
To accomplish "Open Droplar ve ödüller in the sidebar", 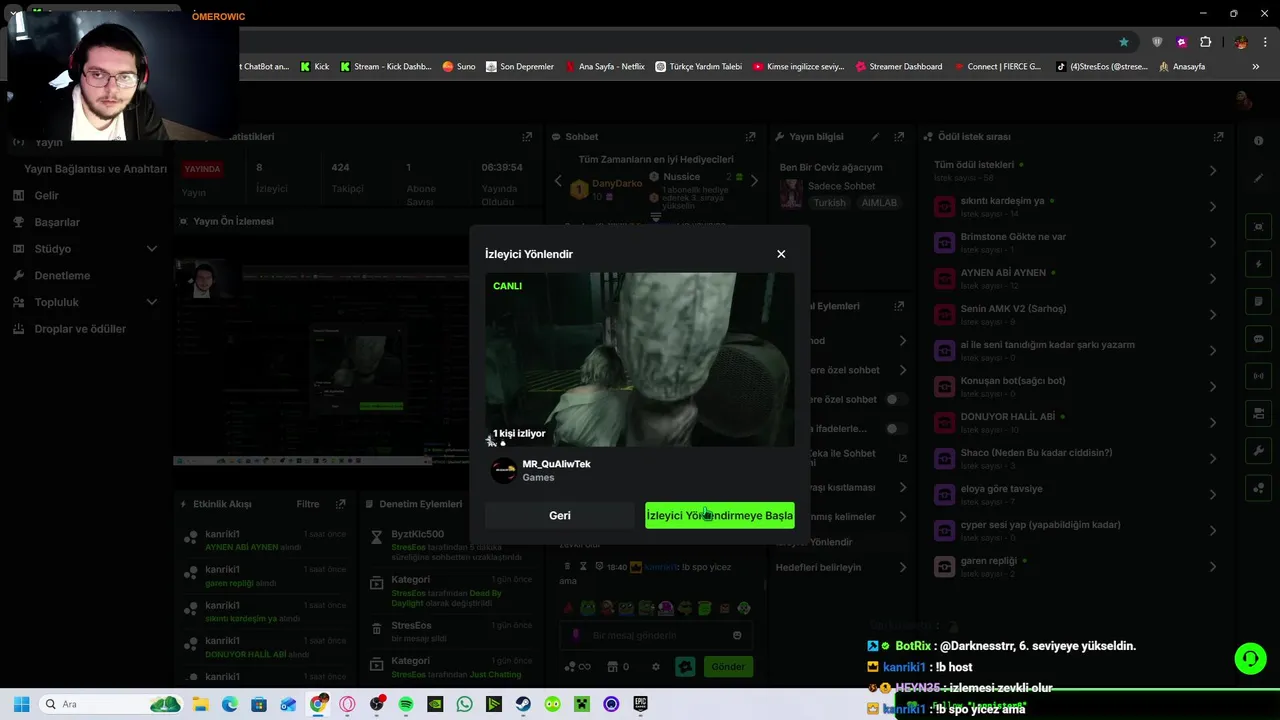I will (x=80, y=329).
